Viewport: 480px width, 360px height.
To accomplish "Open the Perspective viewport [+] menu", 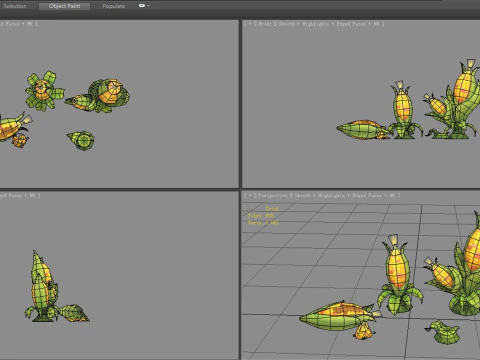I will 250,196.
